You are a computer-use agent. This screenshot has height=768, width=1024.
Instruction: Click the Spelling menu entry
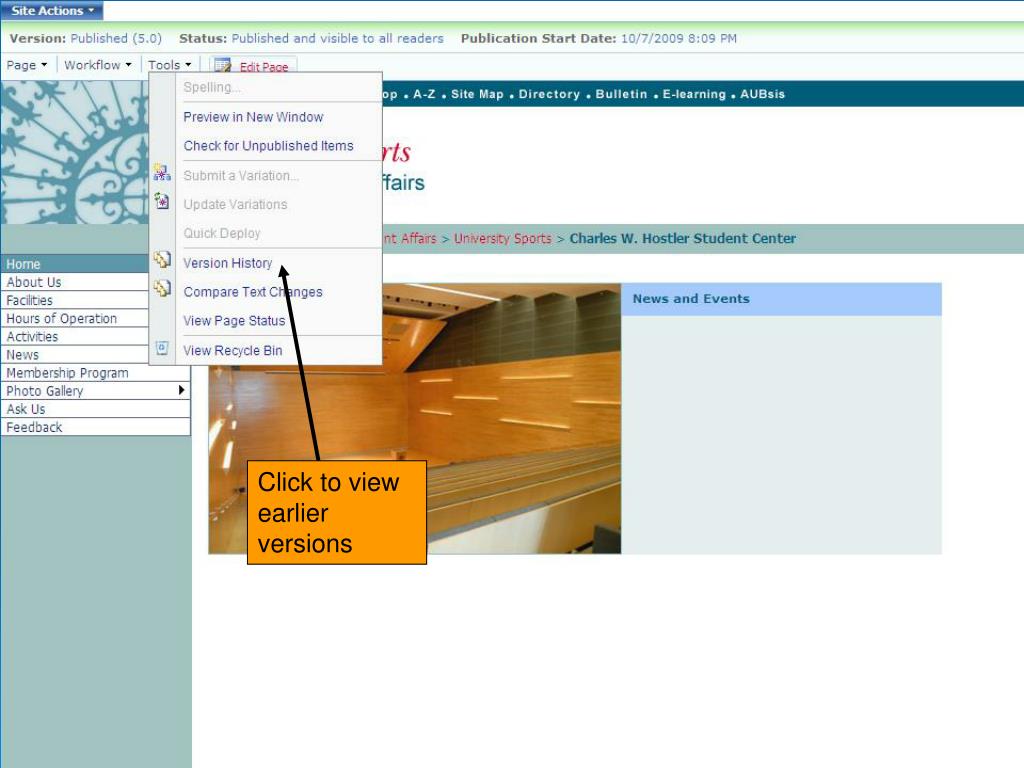[x=212, y=88]
